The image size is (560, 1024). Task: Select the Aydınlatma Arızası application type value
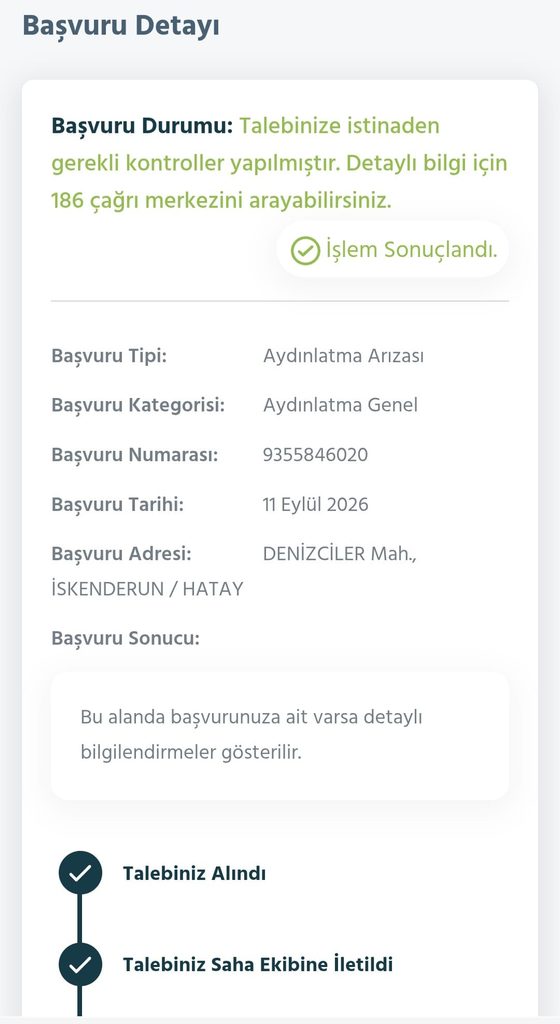pyautogui.click(x=343, y=356)
